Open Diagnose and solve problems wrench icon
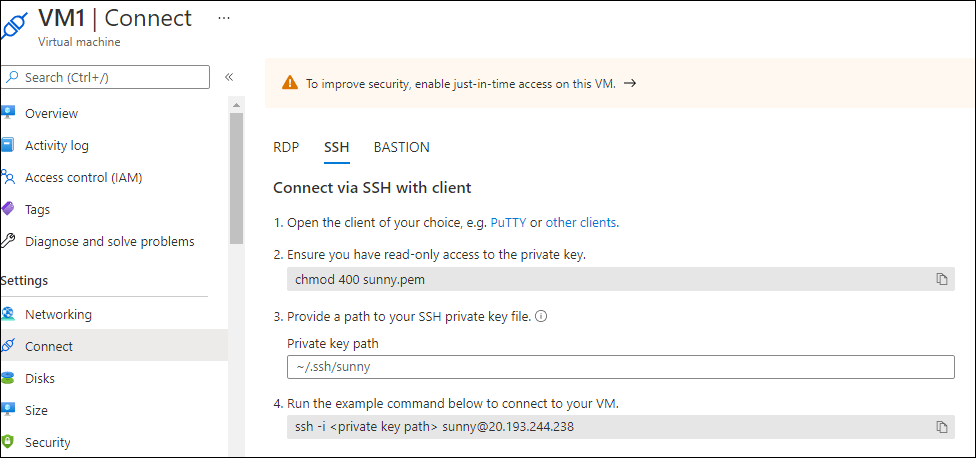976x458 pixels. tap(7, 241)
